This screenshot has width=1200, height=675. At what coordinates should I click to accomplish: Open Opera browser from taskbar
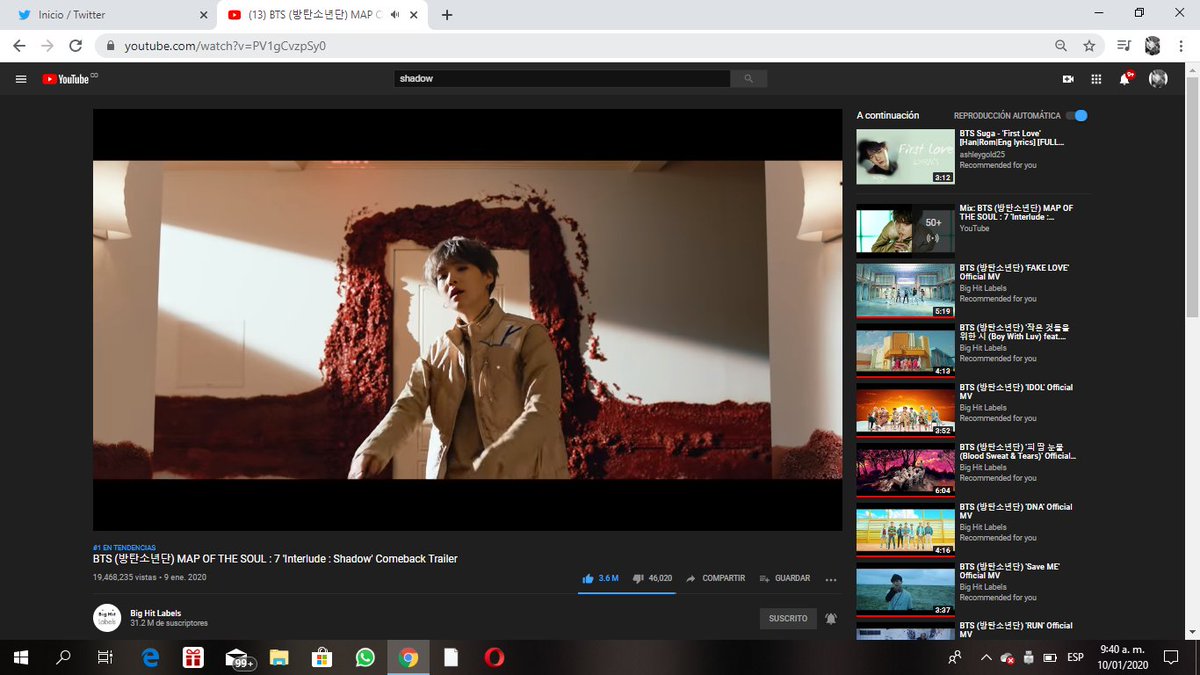(x=494, y=657)
